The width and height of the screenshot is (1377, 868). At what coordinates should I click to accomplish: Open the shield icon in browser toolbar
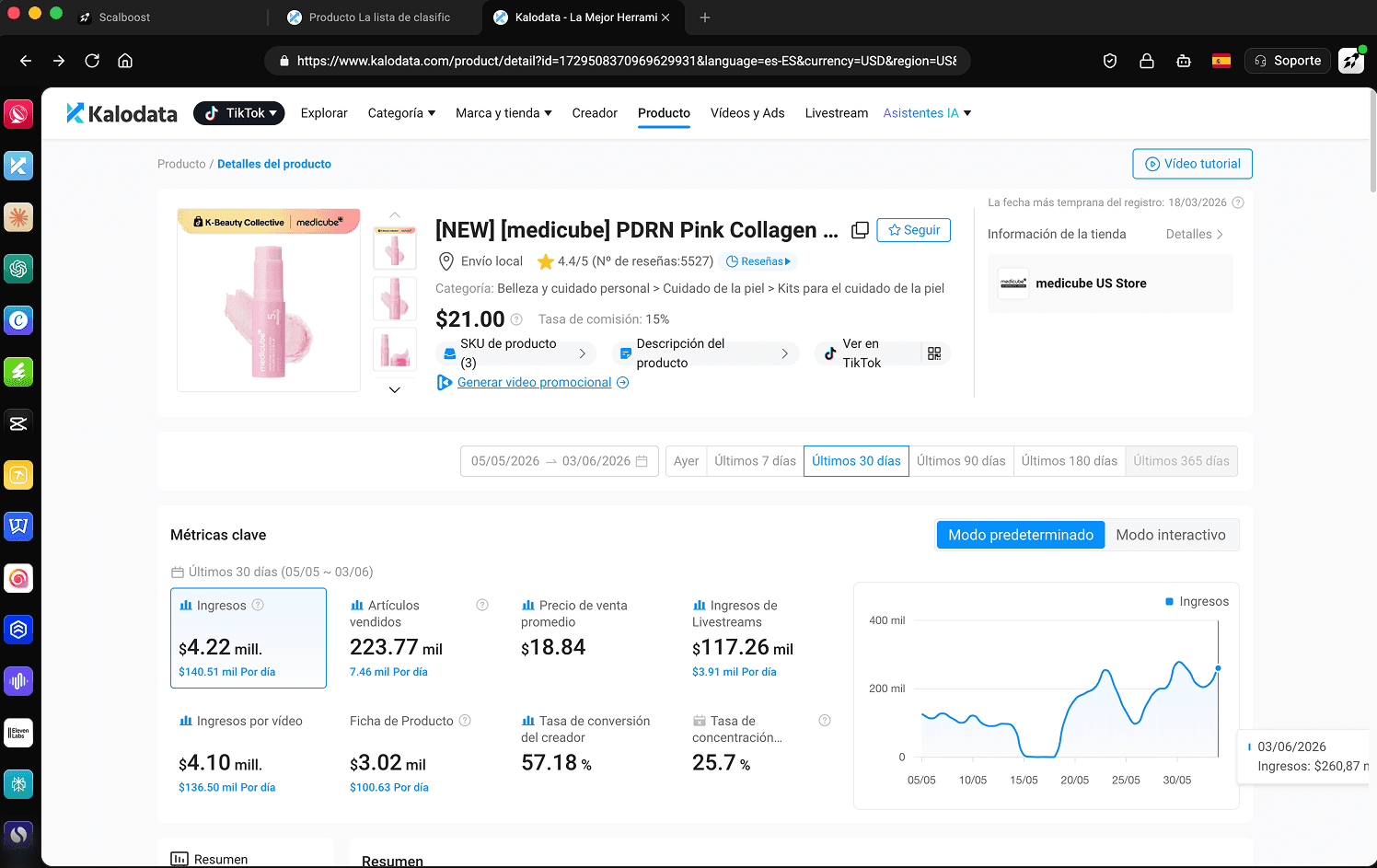click(x=1110, y=61)
